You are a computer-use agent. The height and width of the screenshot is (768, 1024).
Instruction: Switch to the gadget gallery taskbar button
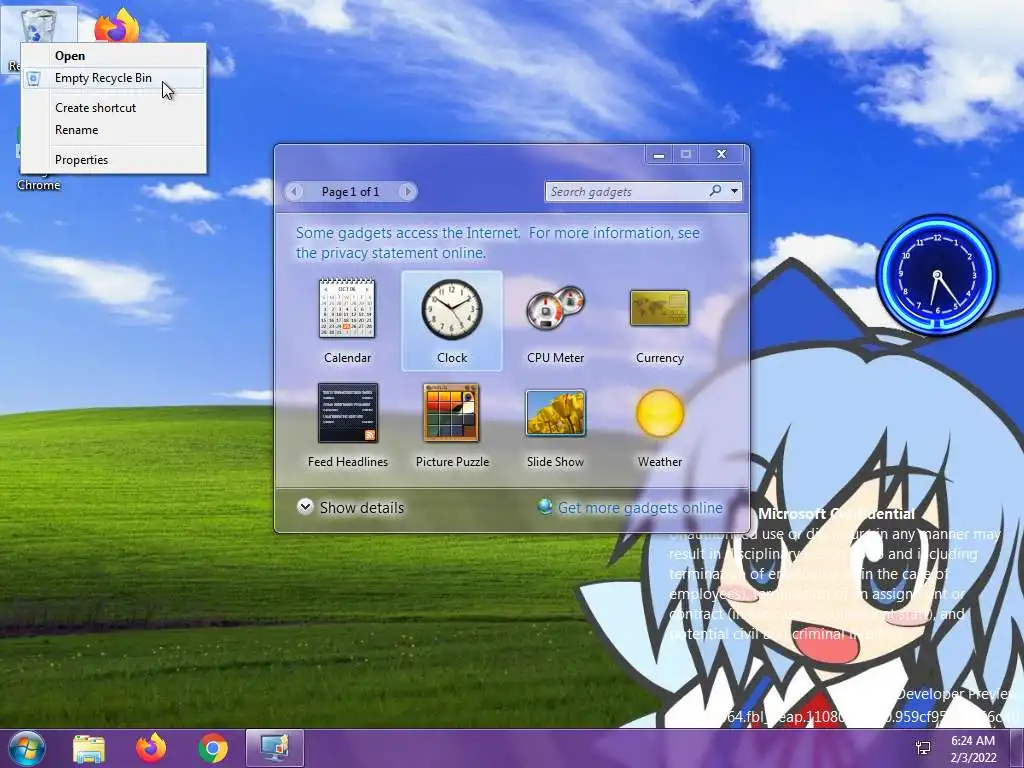click(x=275, y=748)
